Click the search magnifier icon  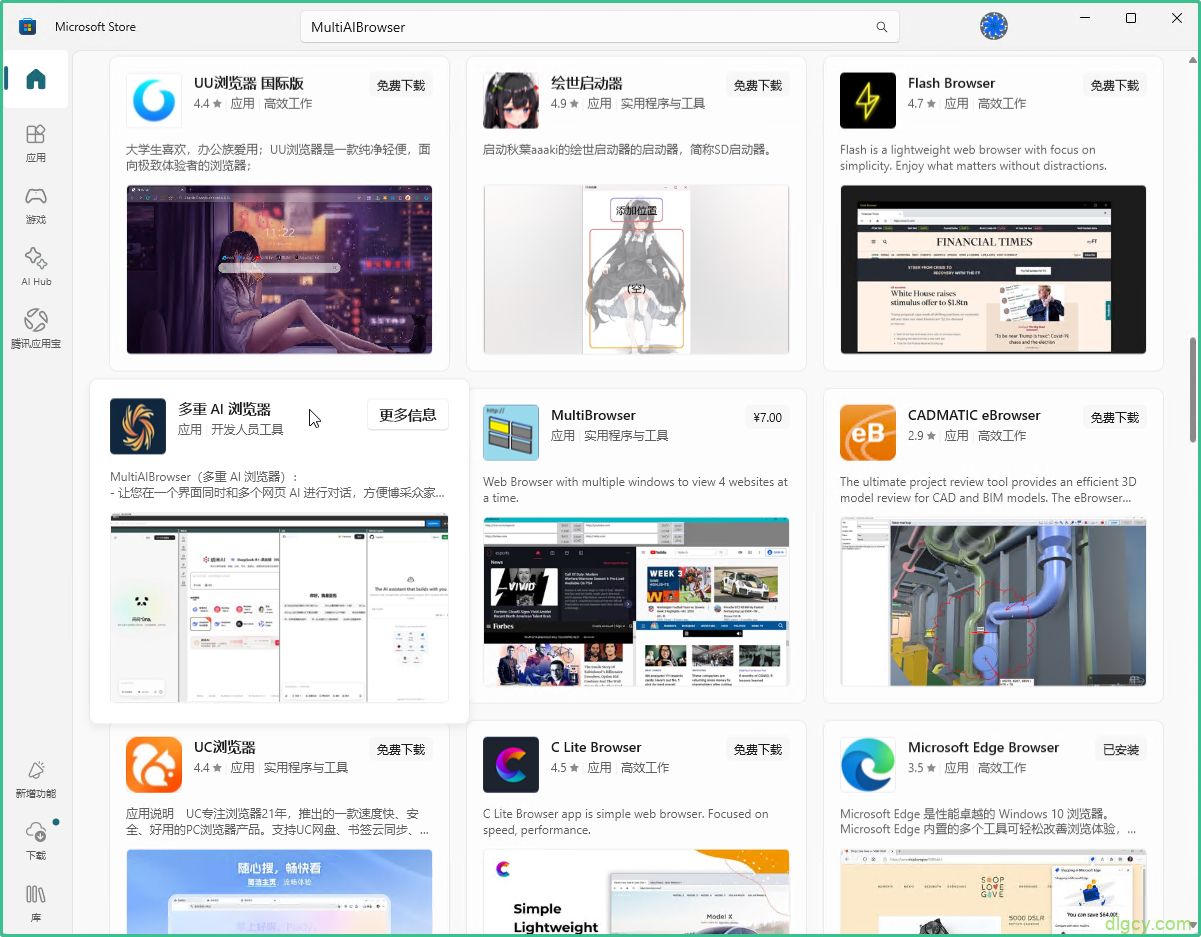coord(881,27)
